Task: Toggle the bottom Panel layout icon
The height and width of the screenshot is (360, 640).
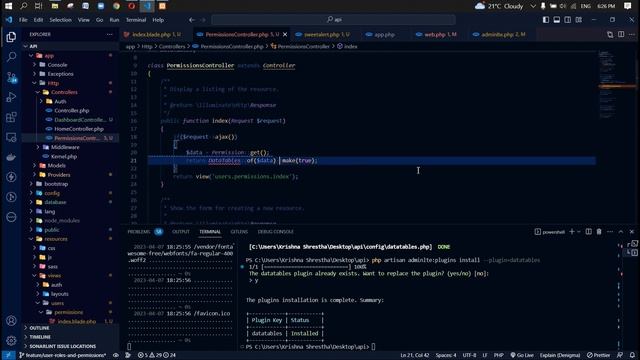Action: pyautogui.click(x=557, y=20)
